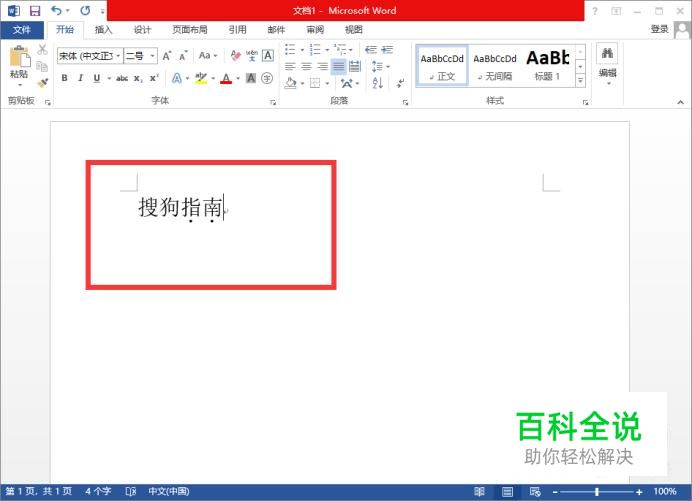Open enclosed characters tool
The height and width of the screenshot is (501, 692).
(267, 79)
